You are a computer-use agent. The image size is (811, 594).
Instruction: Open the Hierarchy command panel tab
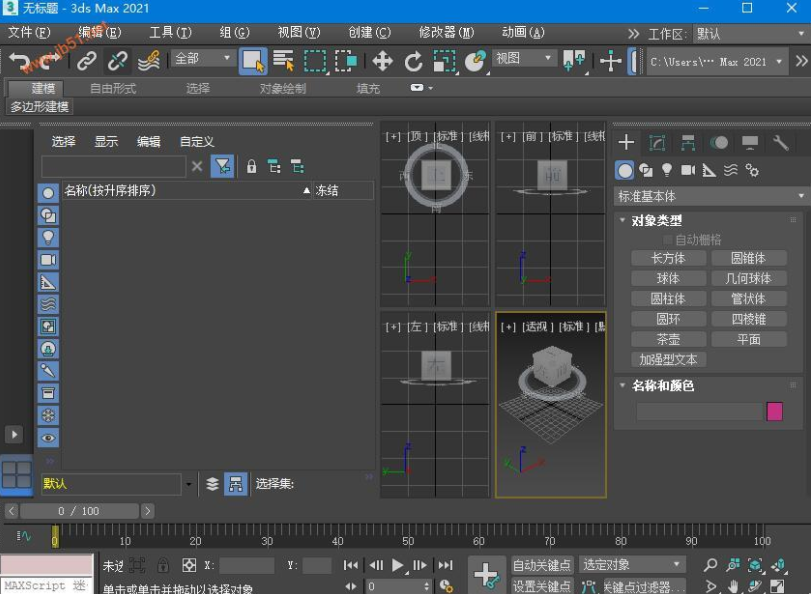click(x=688, y=142)
